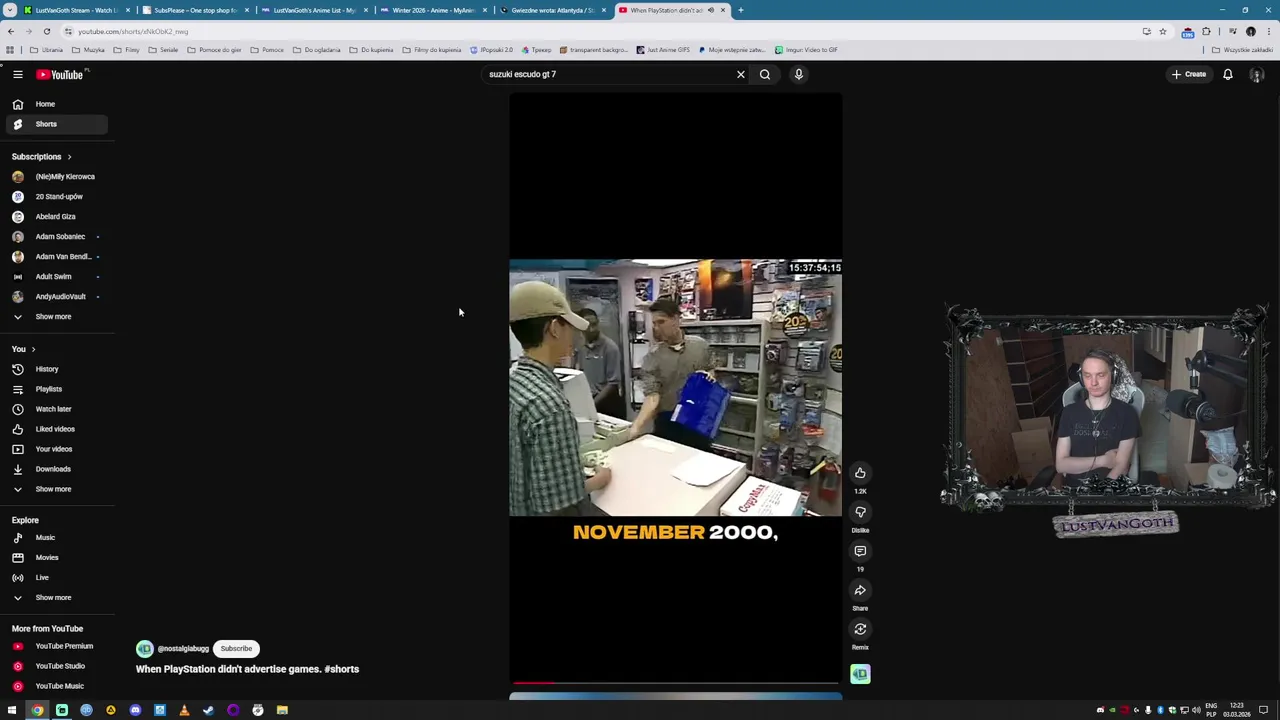Open YouTube Studio link
This screenshot has width=1280, height=720.
[x=56, y=666]
